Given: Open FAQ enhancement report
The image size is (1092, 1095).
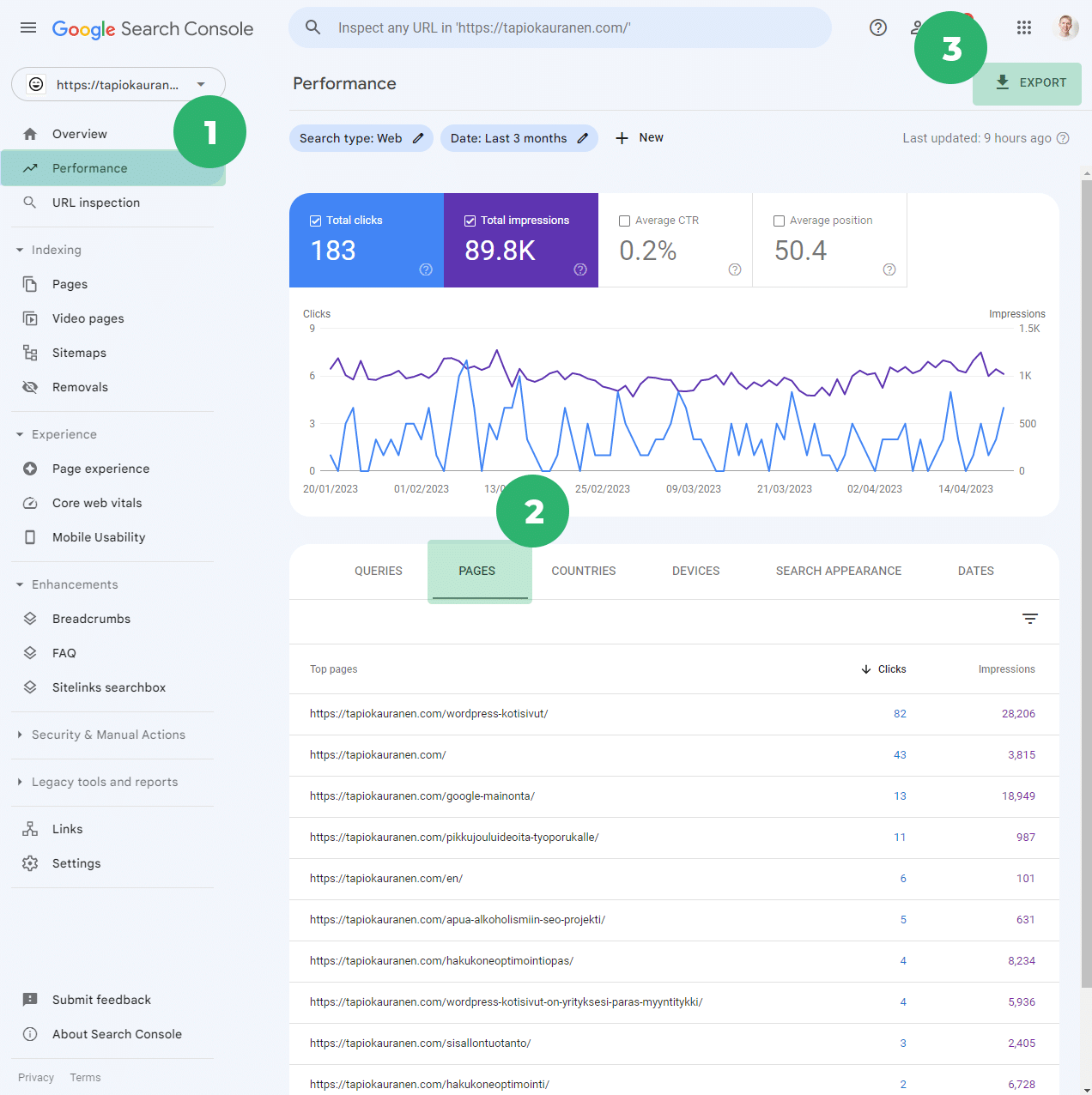Looking at the screenshot, I should click(x=113, y=653).
